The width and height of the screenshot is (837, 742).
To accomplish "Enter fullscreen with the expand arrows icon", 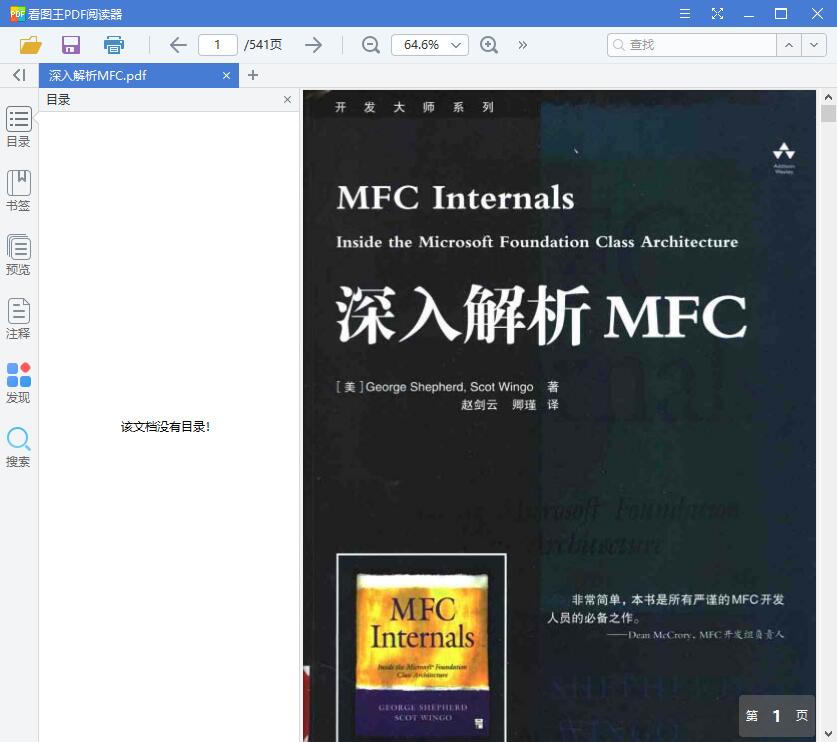I will pyautogui.click(x=717, y=14).
